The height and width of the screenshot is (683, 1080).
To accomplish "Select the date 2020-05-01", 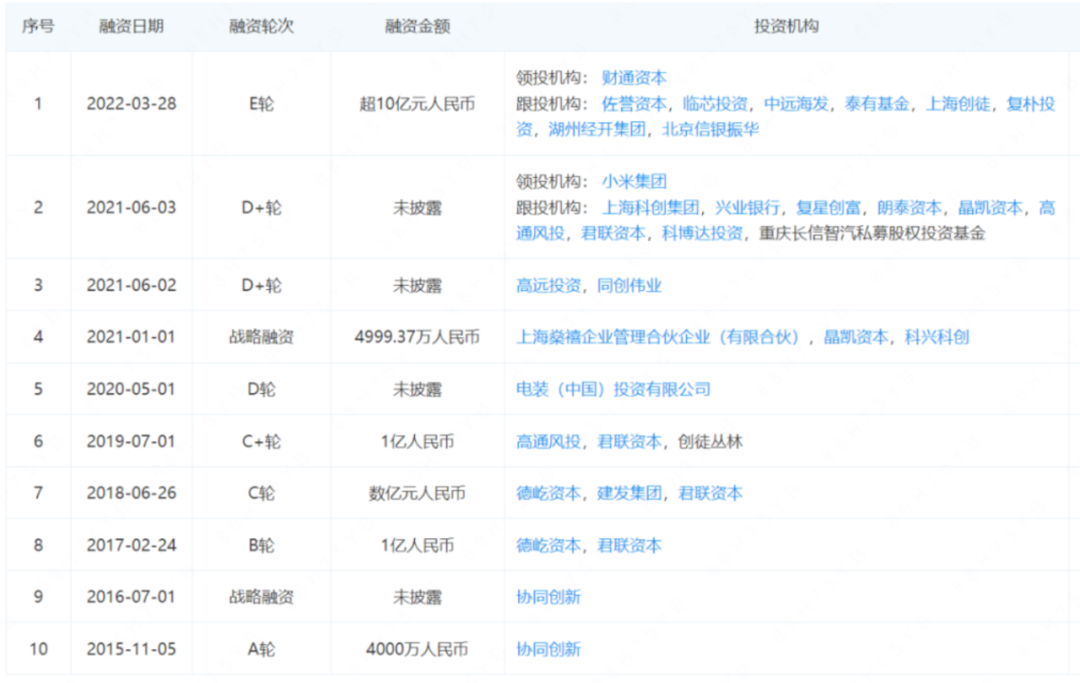I will point(132,390).
